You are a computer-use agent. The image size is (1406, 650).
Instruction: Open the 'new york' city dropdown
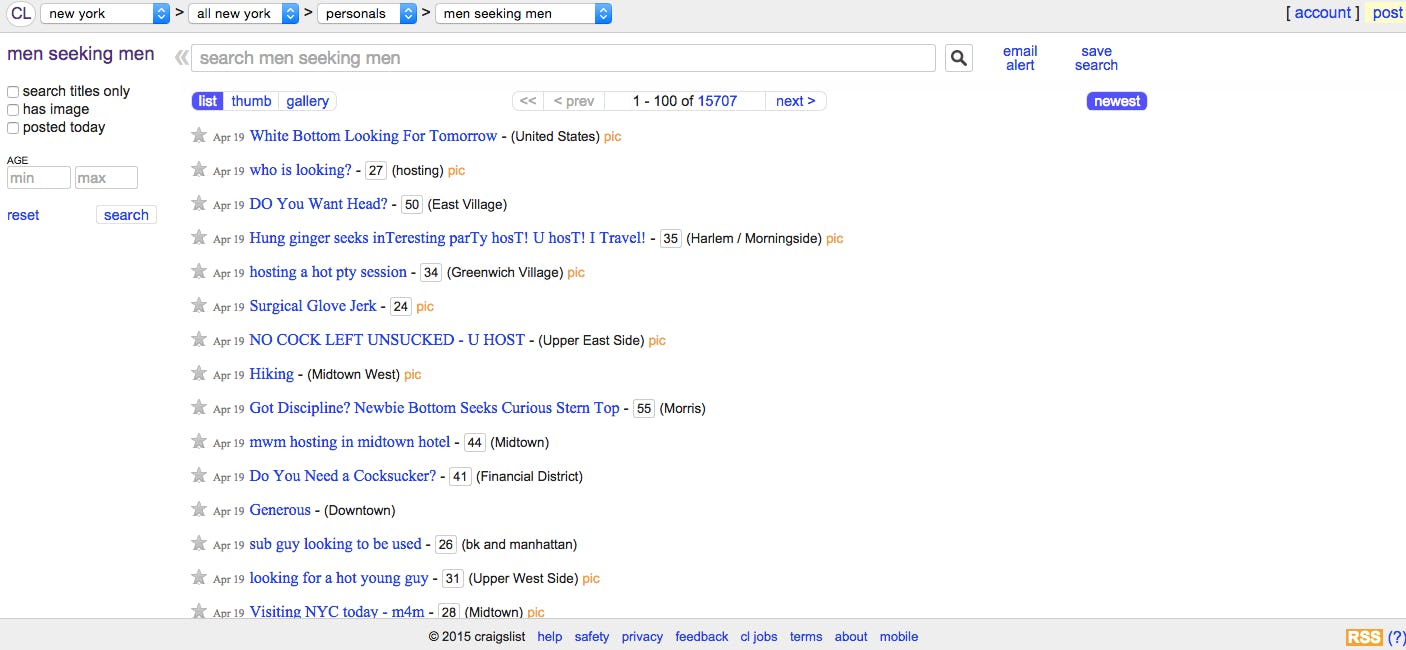(105, 13)
